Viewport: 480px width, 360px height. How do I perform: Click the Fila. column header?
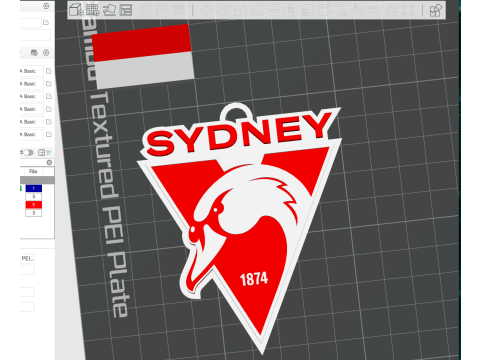(33, 171)
